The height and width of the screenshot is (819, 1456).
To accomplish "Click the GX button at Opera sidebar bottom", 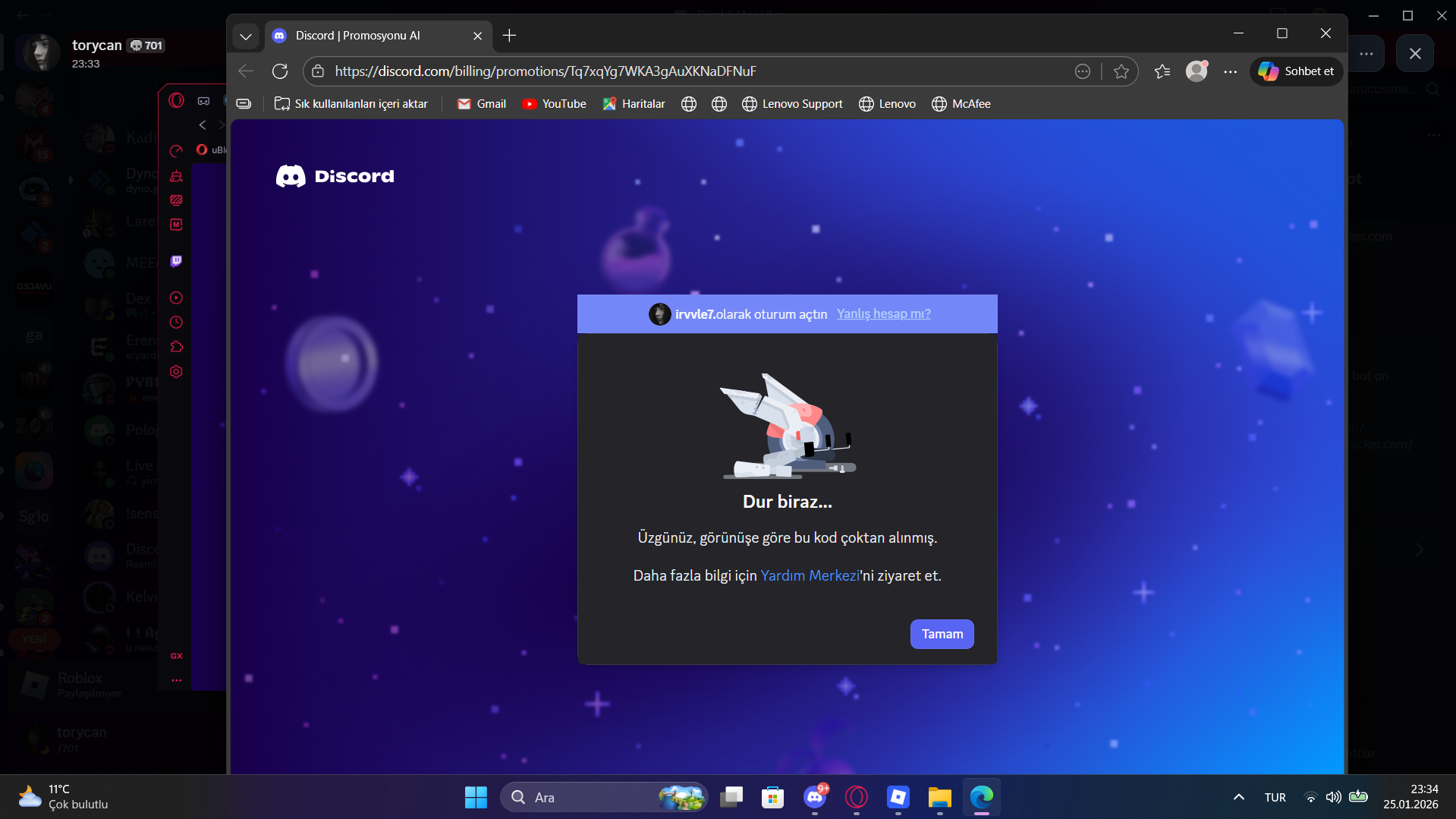I will [176, 656].
